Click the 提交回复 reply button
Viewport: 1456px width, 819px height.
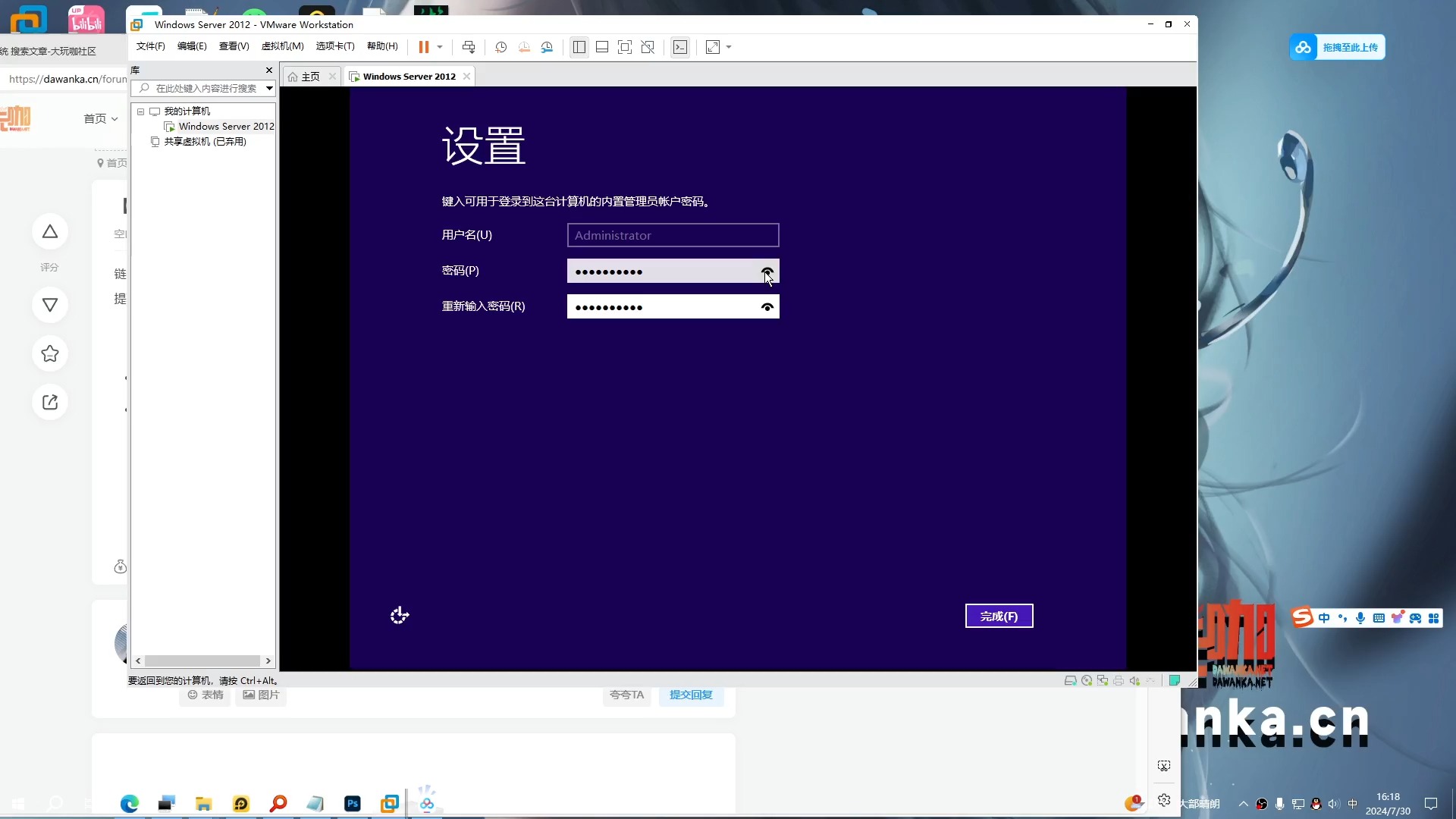point(691,695)
